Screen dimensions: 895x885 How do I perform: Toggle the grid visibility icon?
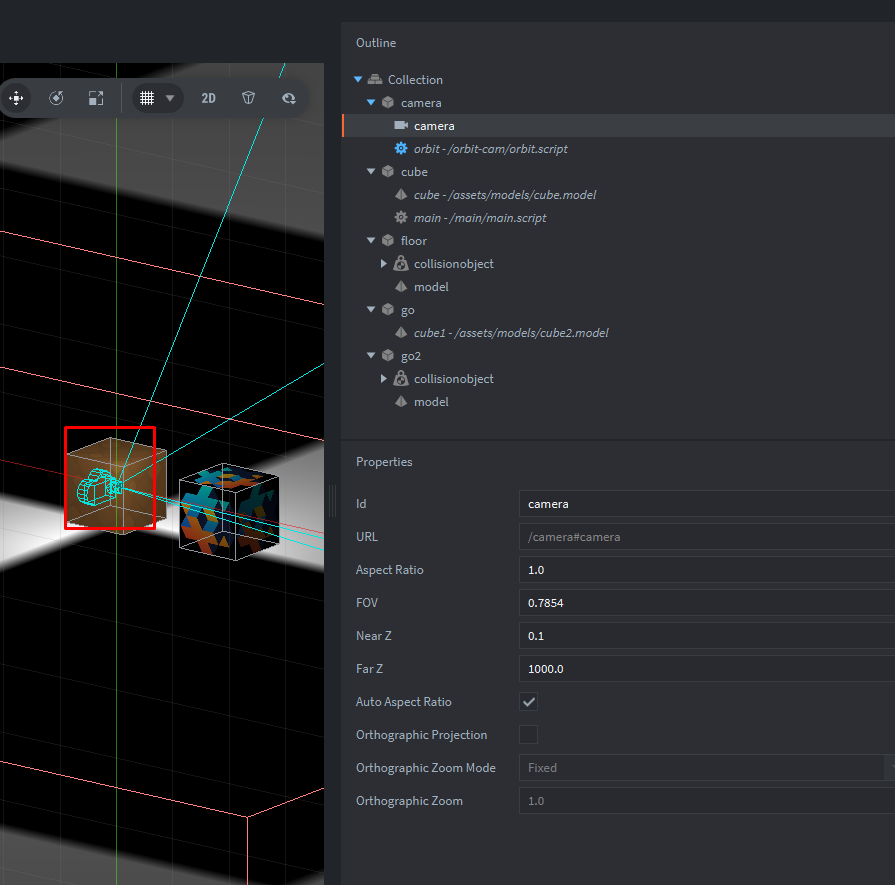tap(147, 98)
